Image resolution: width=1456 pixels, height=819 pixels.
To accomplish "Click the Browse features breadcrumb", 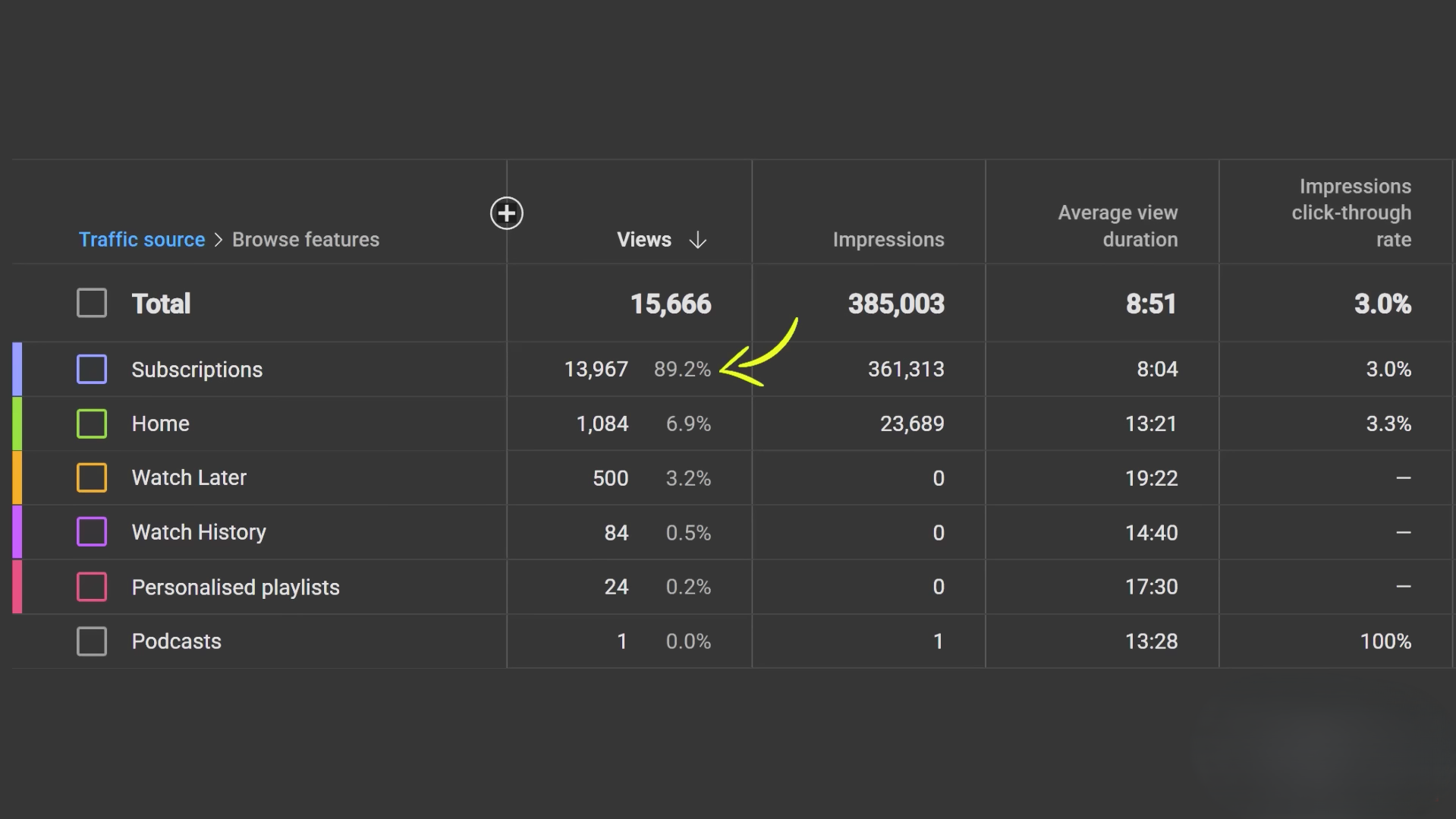I will coord(306,240).
